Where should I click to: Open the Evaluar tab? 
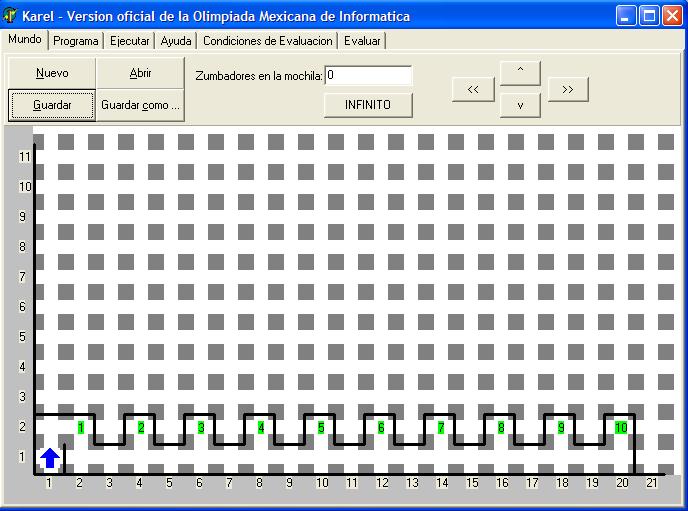coord(362,41)
